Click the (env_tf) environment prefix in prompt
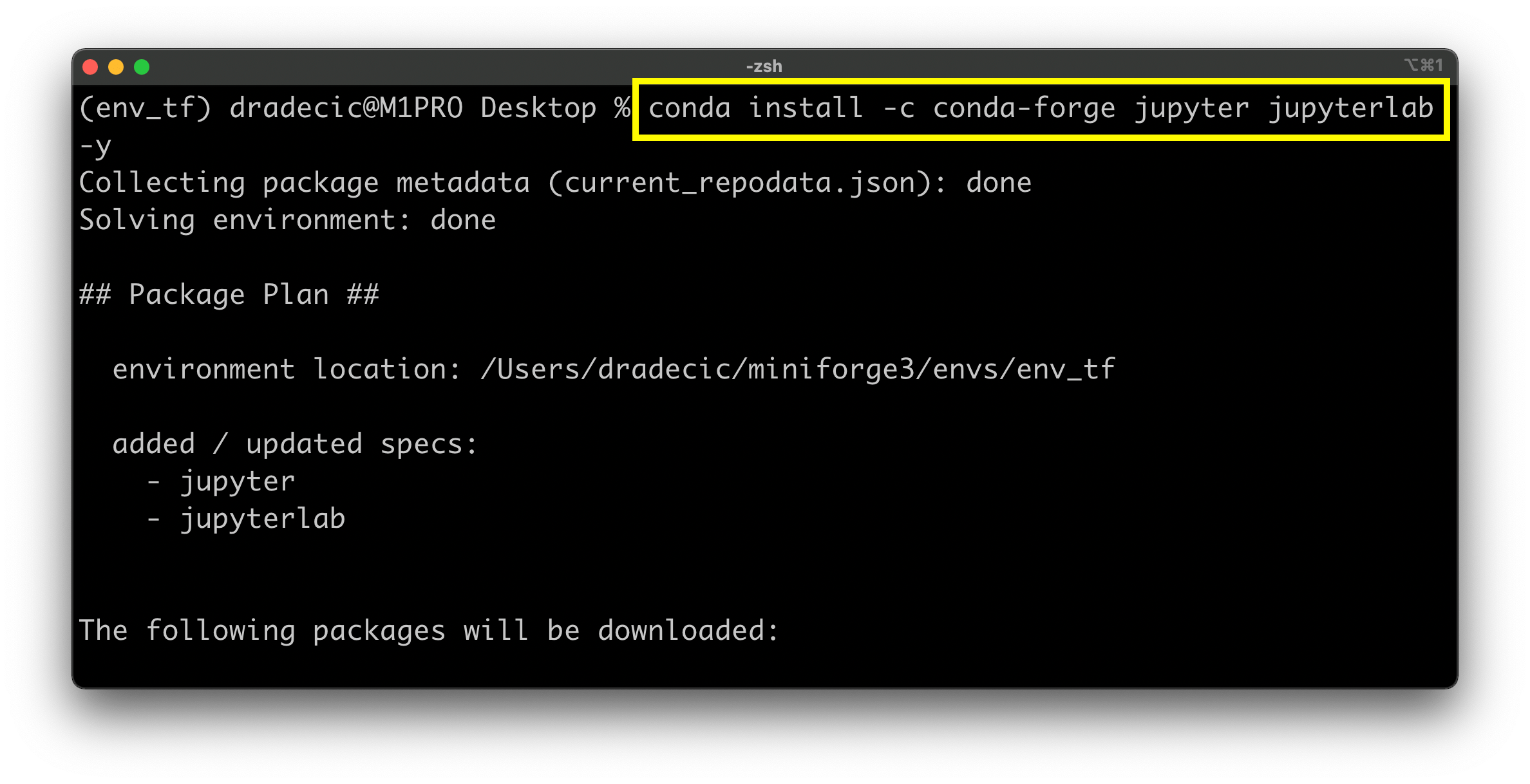The image size is (1530, 784). pyautogui.click(x=146, y=108)
